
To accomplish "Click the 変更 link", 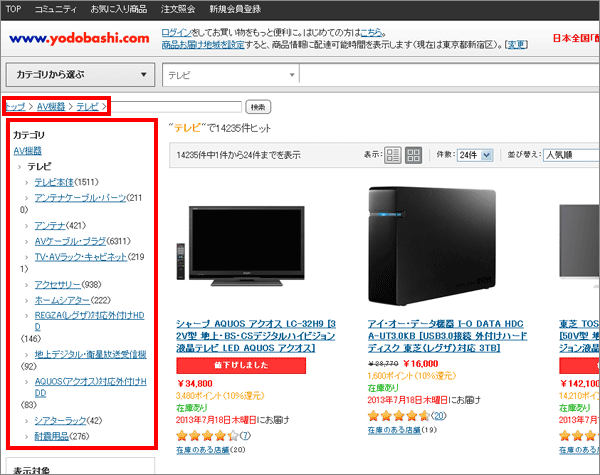I will [516, 45].
